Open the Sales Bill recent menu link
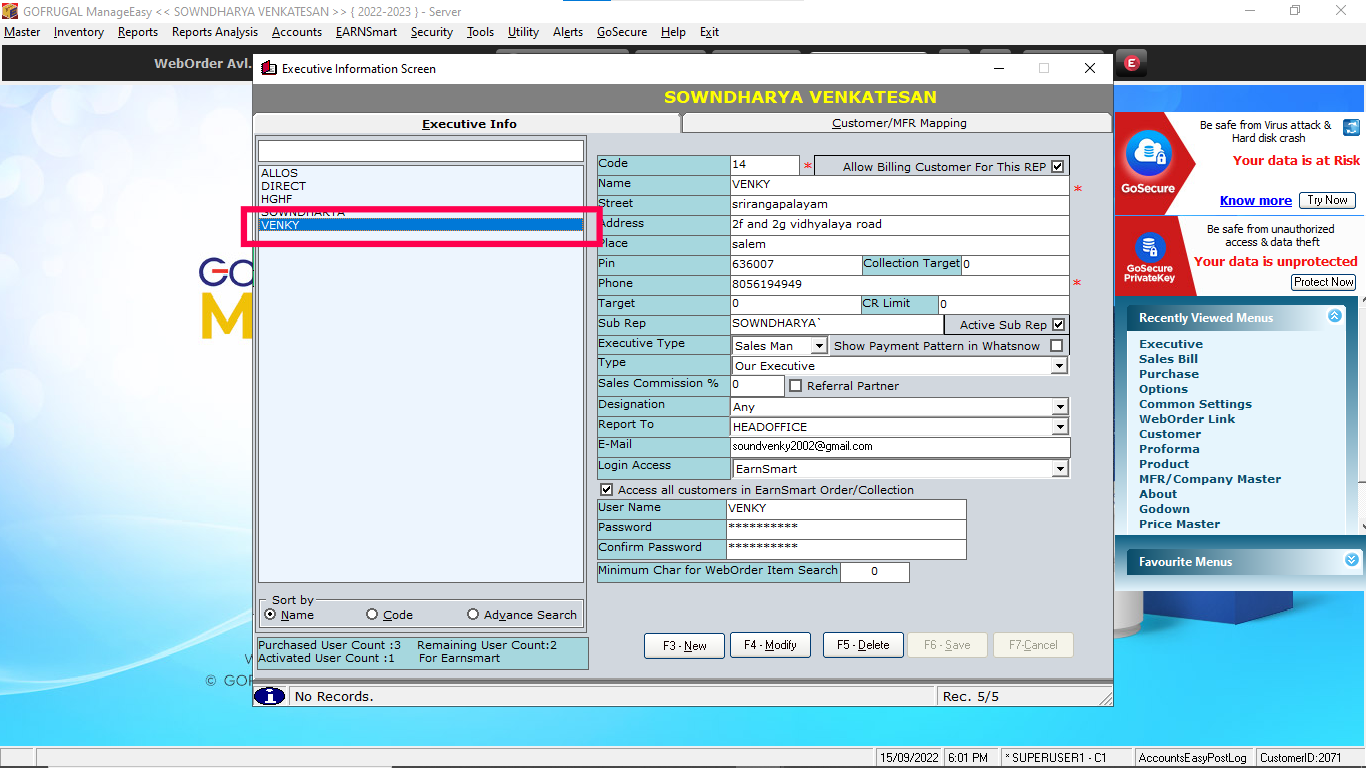The width and height of the screenshot is (1366, 768). tap(1169, 359)
